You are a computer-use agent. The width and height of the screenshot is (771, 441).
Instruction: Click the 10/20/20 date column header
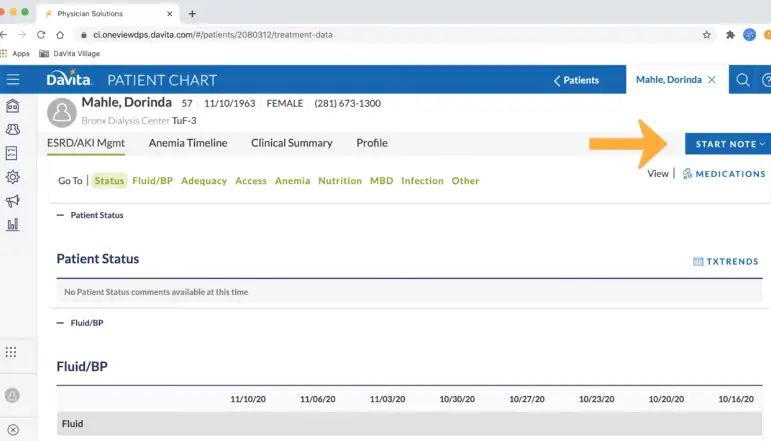click(666, 399)
